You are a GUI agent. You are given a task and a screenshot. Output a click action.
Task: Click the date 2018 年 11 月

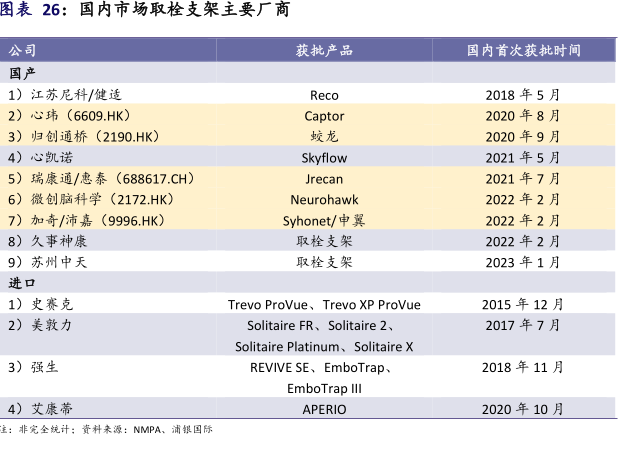(522, 367)
